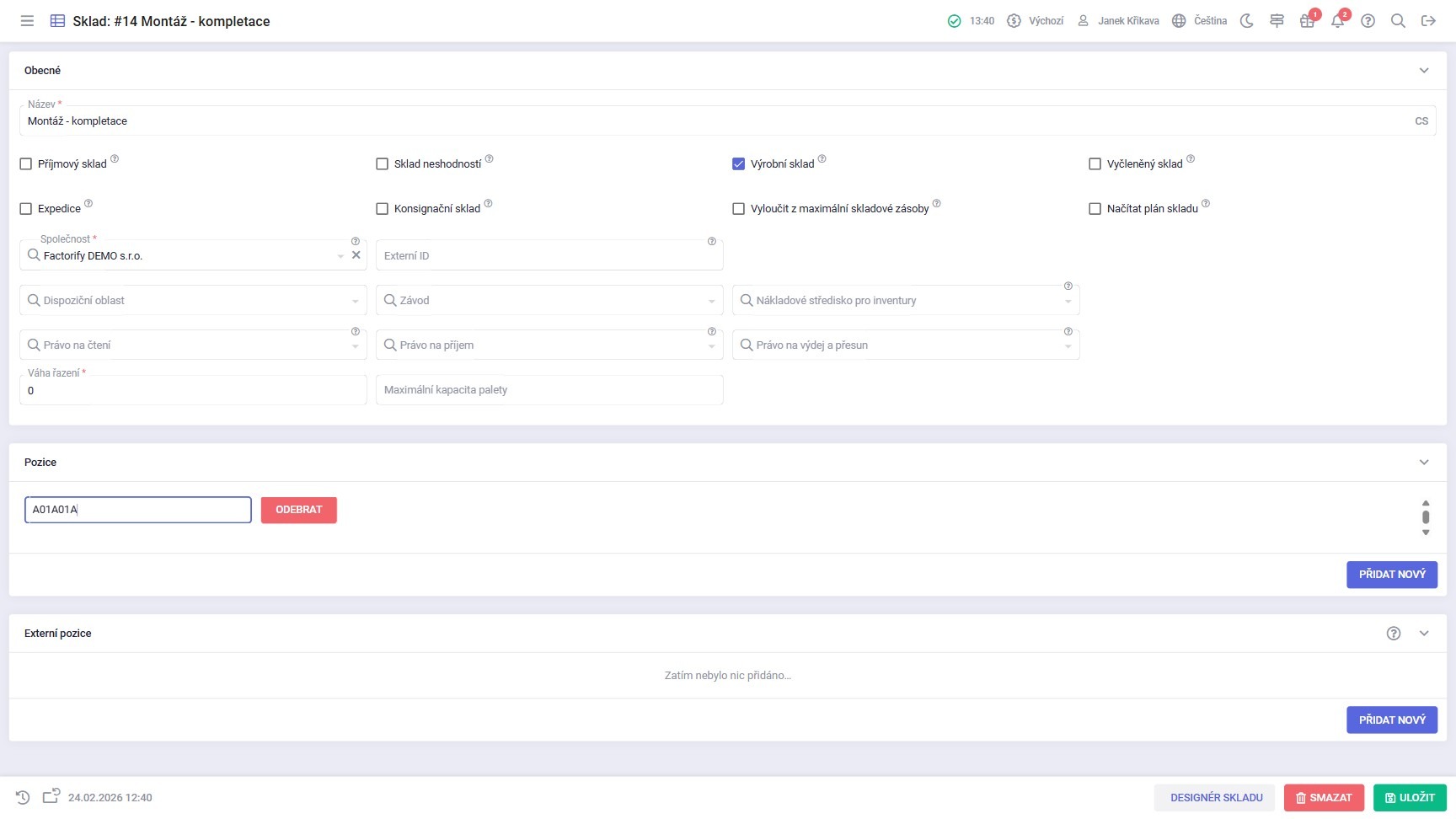
Task: Open the help question mark icon in header
Action: tap(1368, 21)
